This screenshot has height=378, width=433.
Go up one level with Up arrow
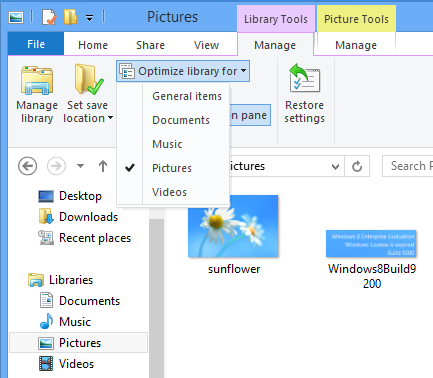point(103,166)
